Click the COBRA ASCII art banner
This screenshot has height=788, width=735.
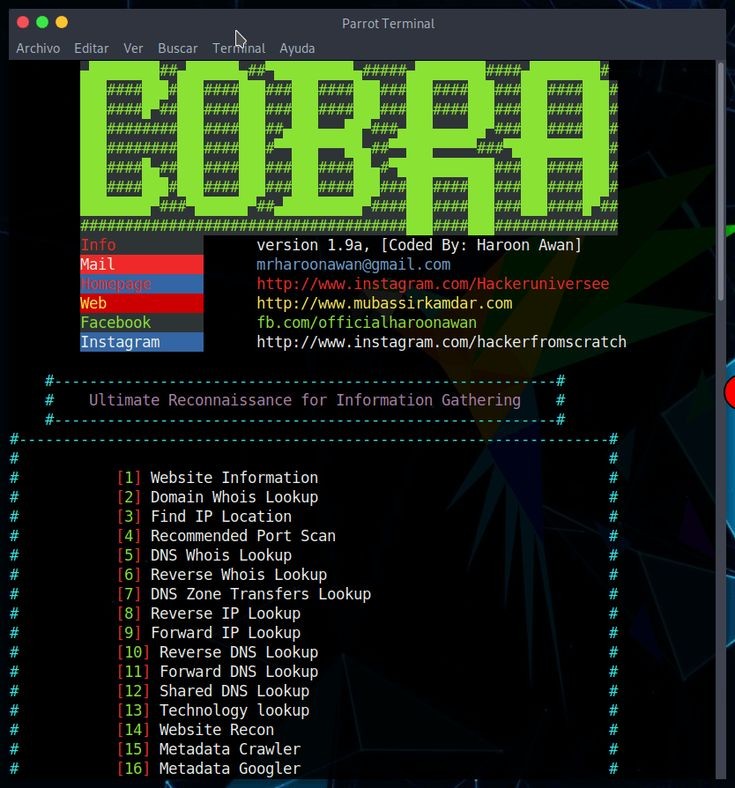[349, 147]
